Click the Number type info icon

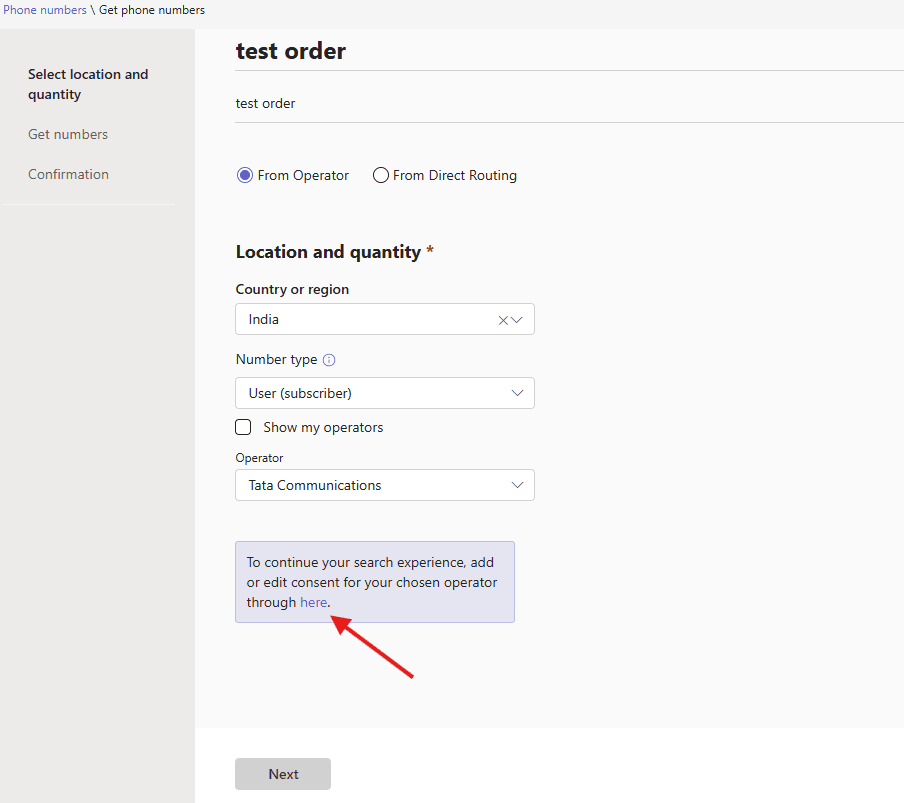pos(329,360)
